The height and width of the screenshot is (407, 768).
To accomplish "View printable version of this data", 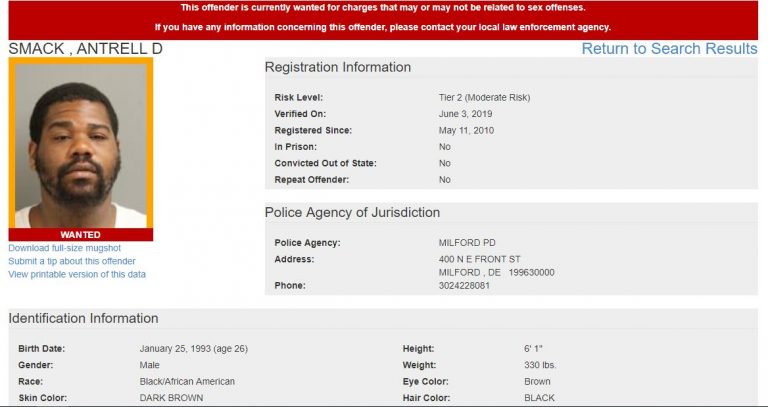I will pos(77,274).
